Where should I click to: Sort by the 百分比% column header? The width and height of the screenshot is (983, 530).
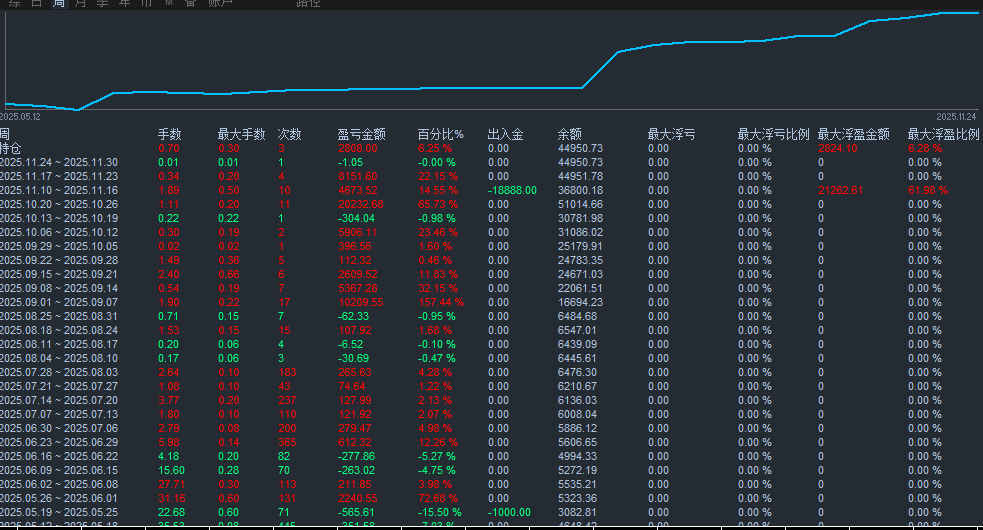tap(440, 134)
